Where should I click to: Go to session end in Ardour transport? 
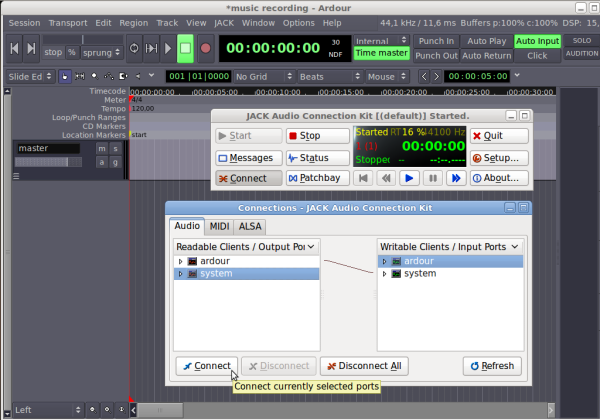tap(31, 48)
